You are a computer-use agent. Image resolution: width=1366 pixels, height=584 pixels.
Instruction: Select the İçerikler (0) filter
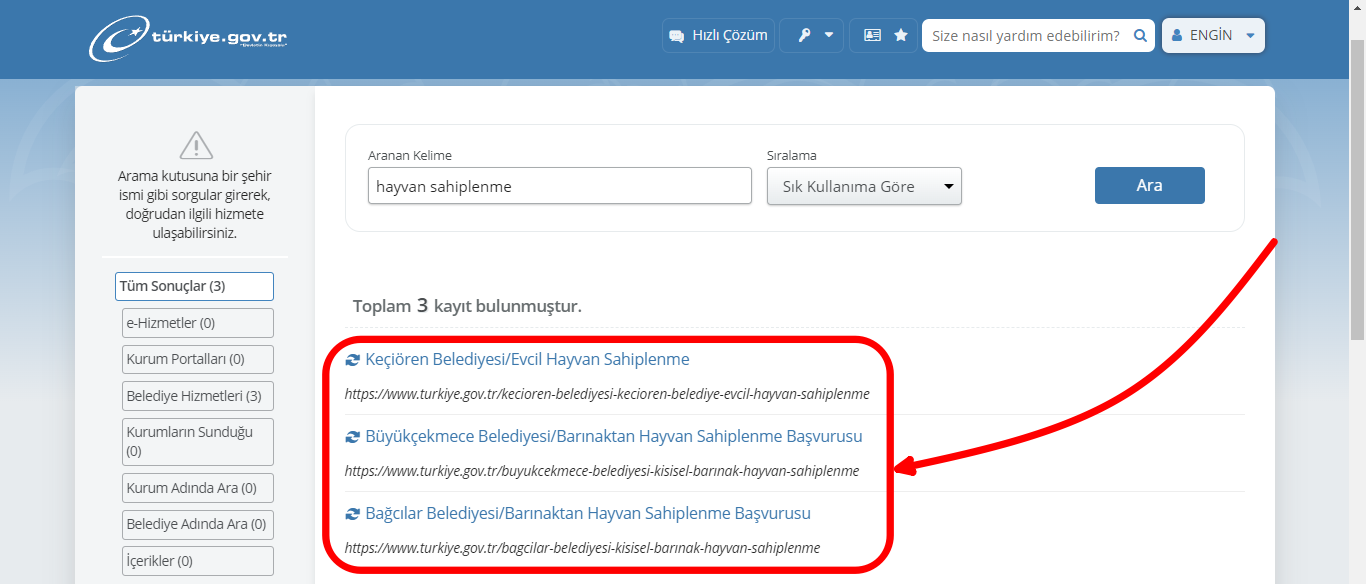pos(197,560)
